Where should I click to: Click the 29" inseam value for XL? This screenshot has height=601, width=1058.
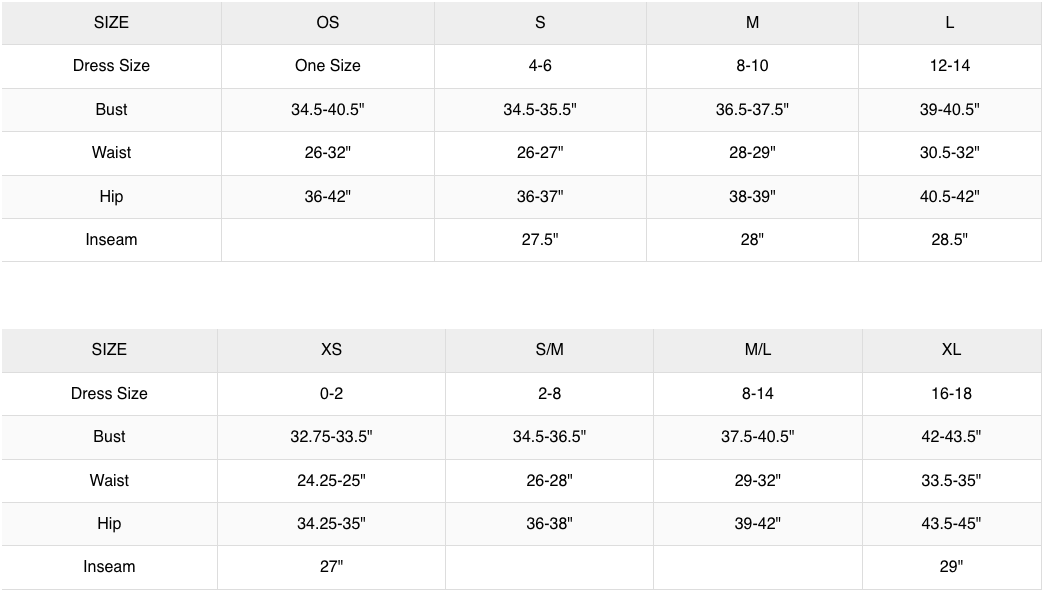coord(951,567)
